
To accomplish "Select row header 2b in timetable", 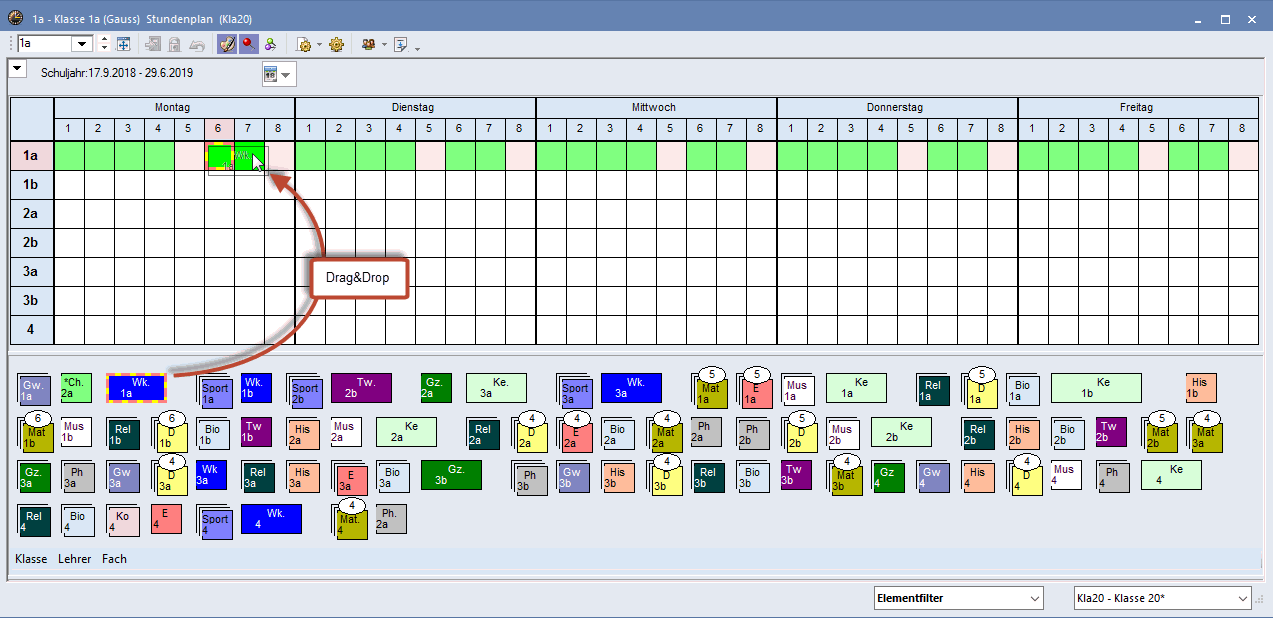I will point(31,243).
